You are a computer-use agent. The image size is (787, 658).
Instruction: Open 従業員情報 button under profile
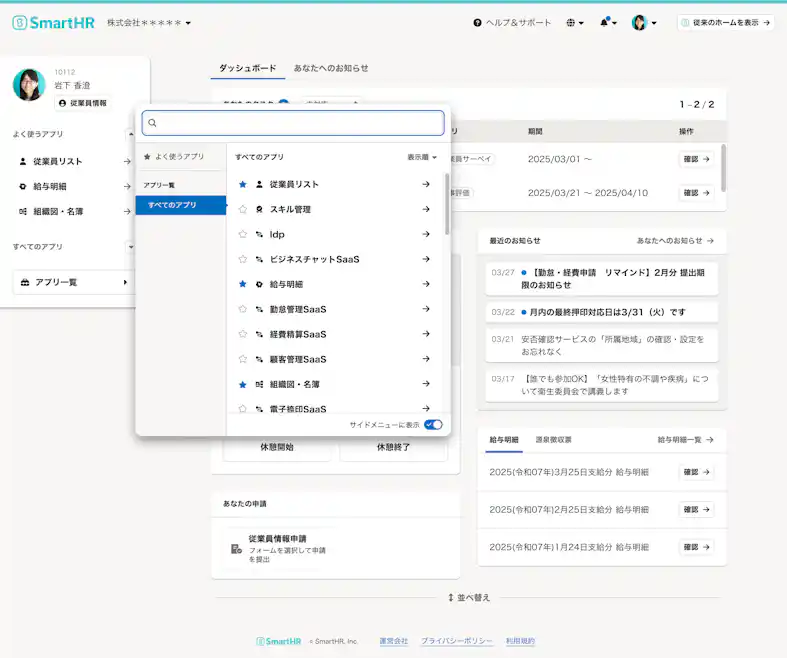pos(83,103)
